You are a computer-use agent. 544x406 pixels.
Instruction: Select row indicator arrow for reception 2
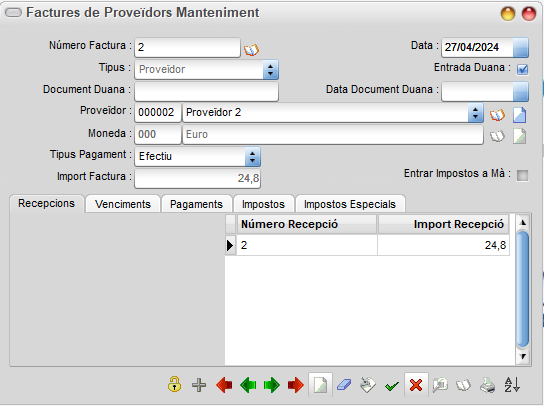pyautogui.click(x=230, y=245)
